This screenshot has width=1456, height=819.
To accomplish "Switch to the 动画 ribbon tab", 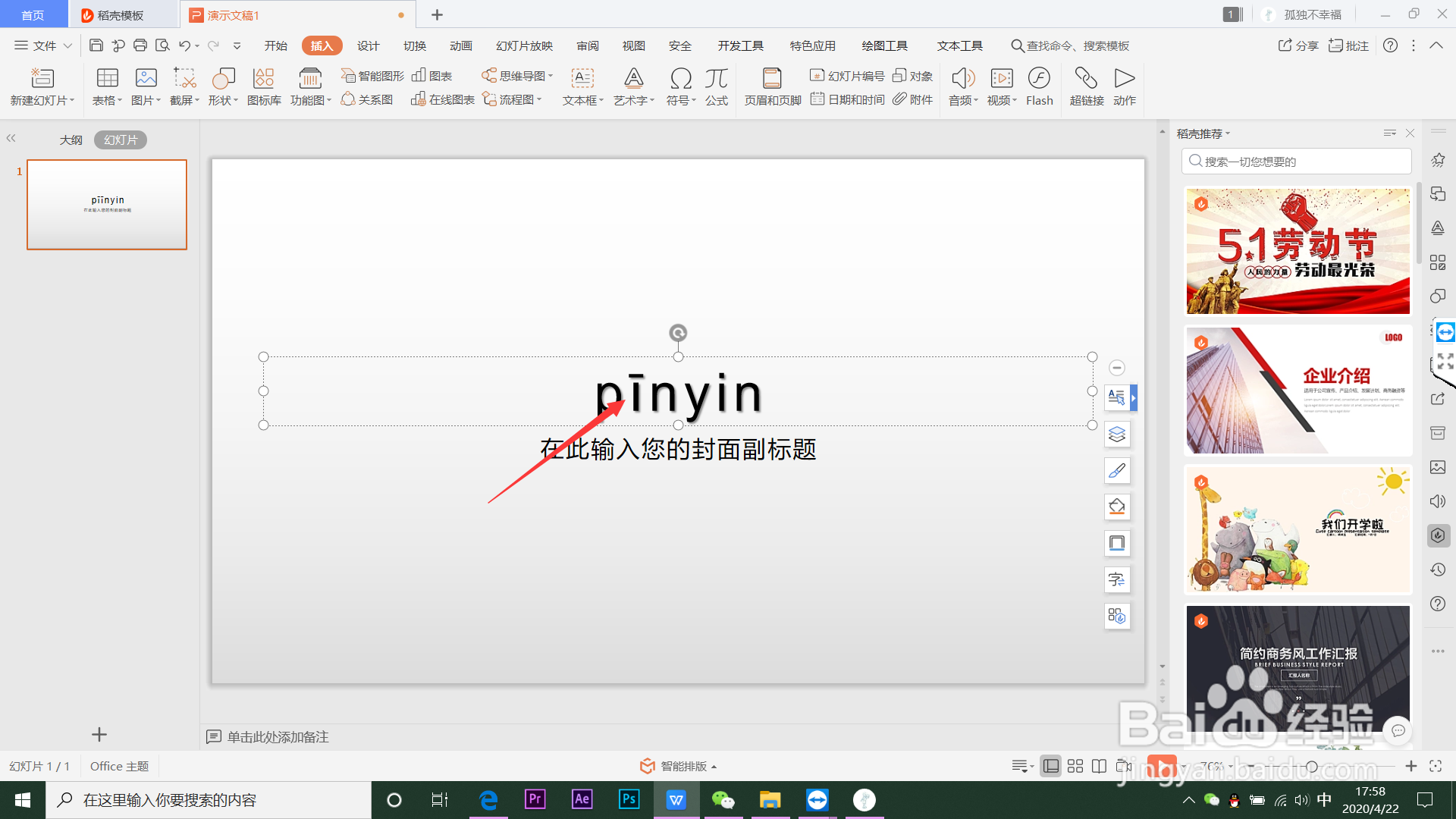I will 460,45.
